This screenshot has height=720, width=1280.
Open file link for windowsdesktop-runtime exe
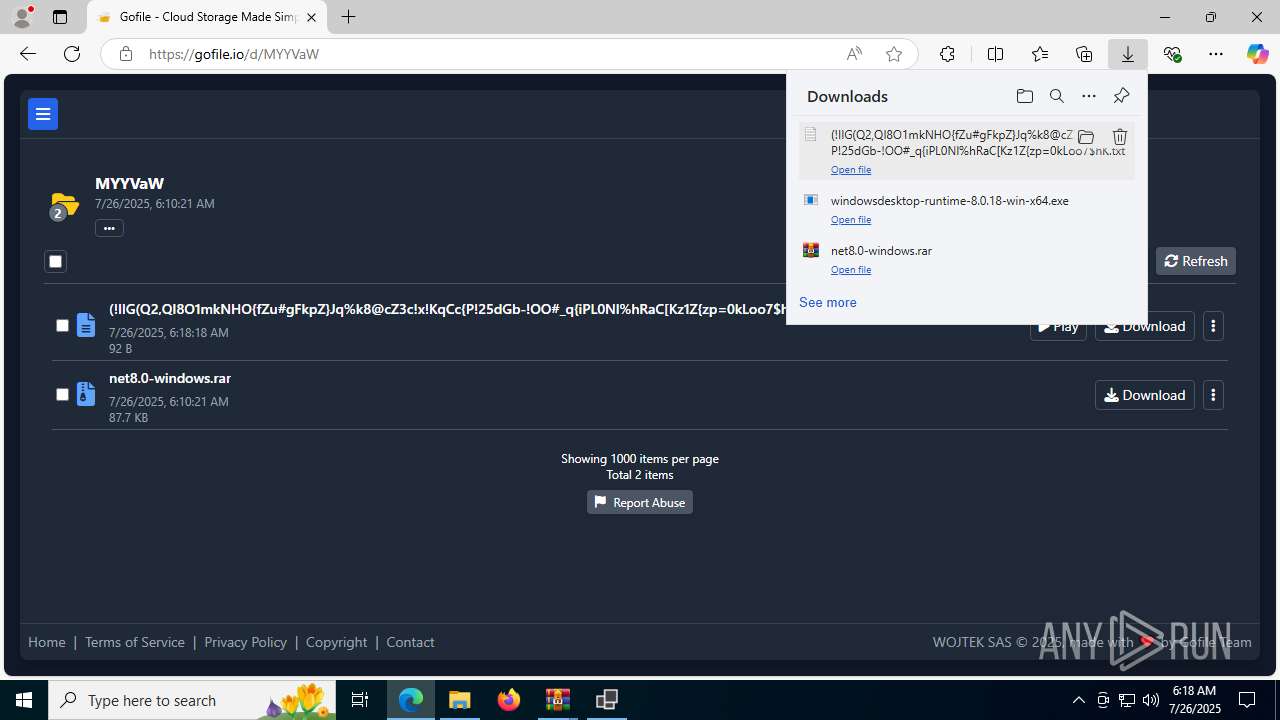coord(851,220)
